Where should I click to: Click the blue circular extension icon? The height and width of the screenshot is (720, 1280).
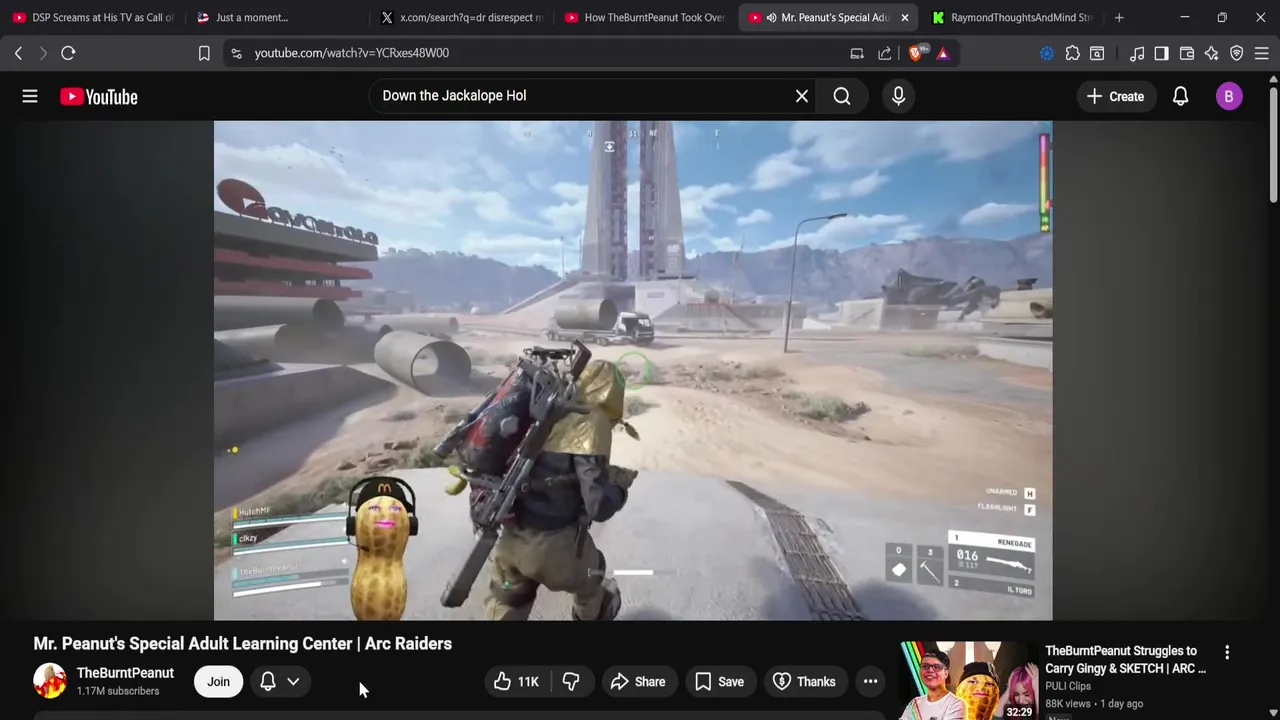[1047, 53]
